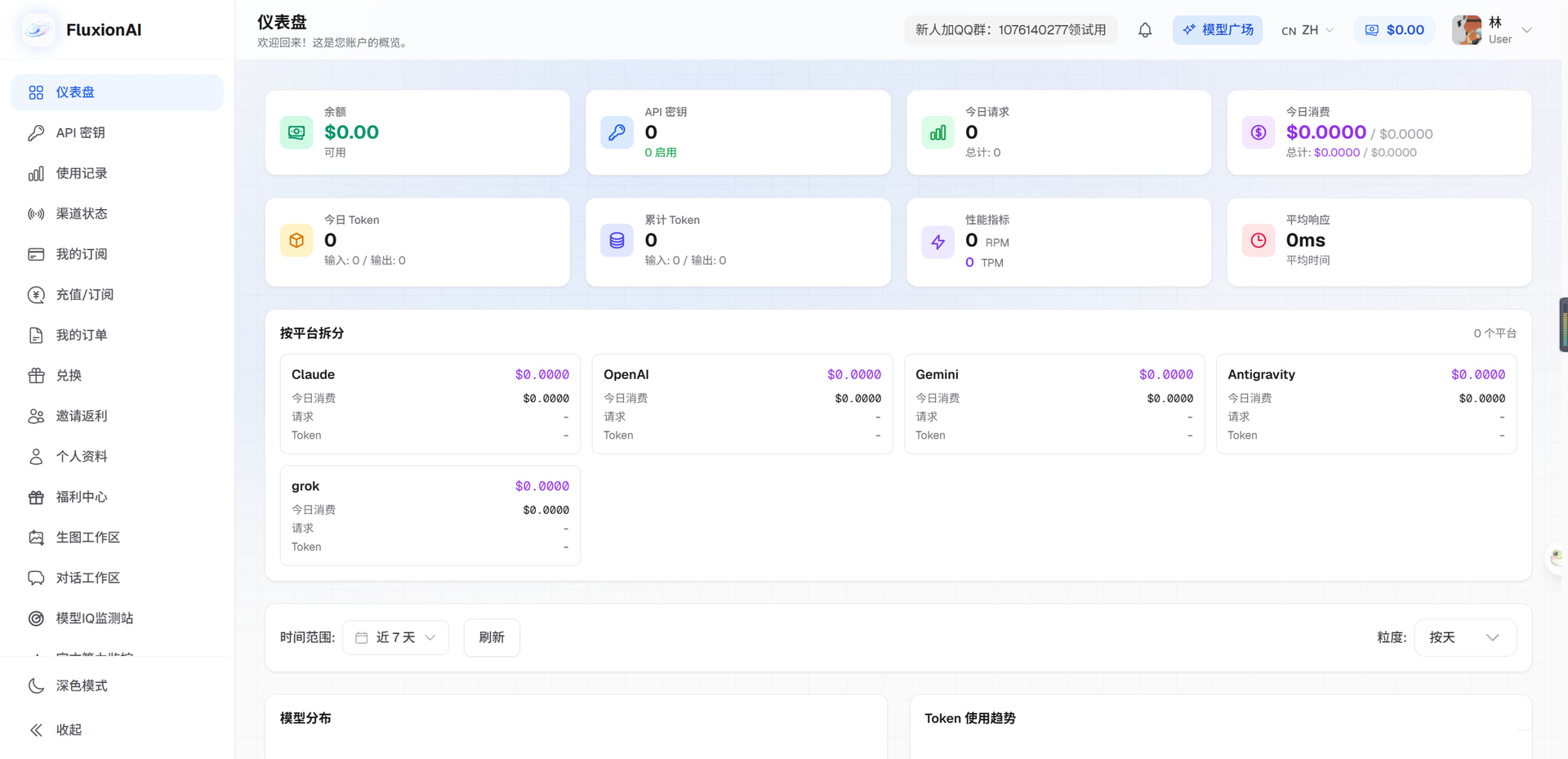
Task: Open 福利中心 in the sidebar
Action: [118, 497]
